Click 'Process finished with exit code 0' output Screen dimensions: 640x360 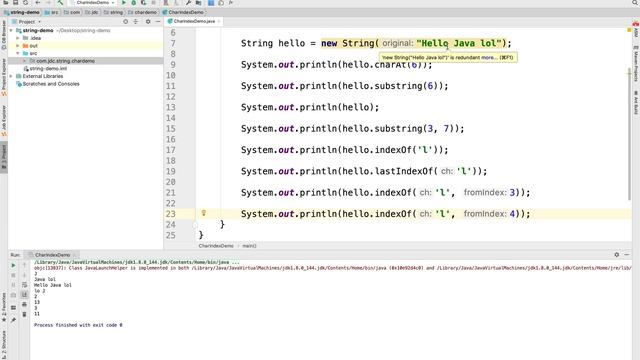(x=78, y=325)
